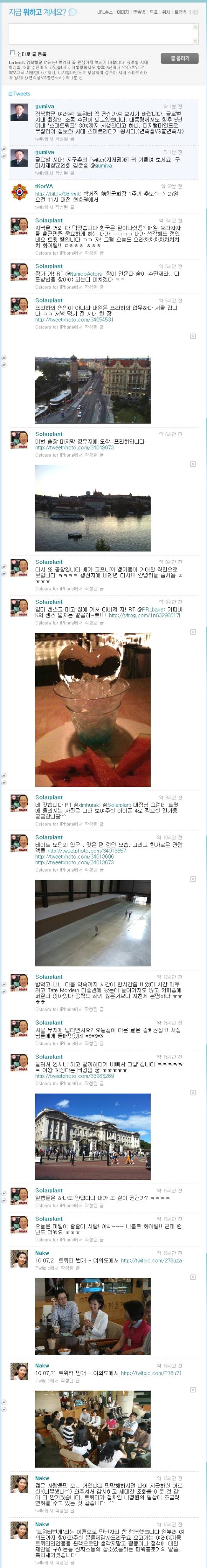Screen dimensions: 207x1568
Task: Open the 투표 option in top menu
Action: (153, 12)
